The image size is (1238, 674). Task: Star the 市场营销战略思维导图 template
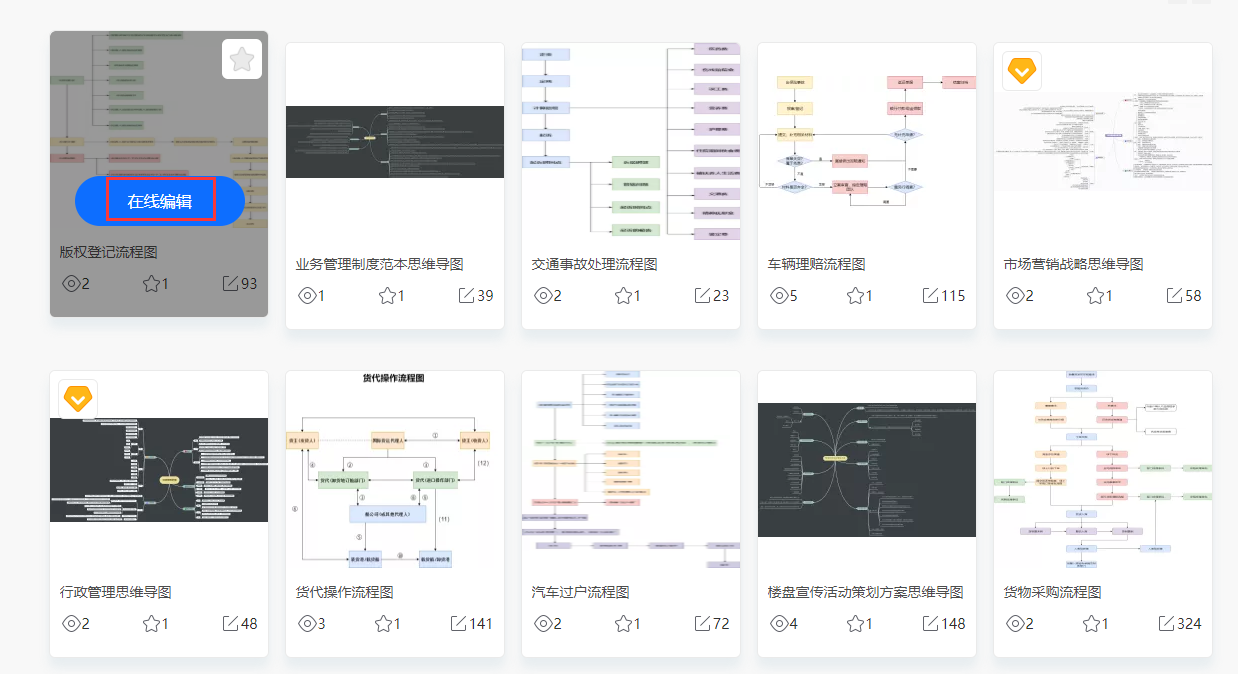point(1096,295)
